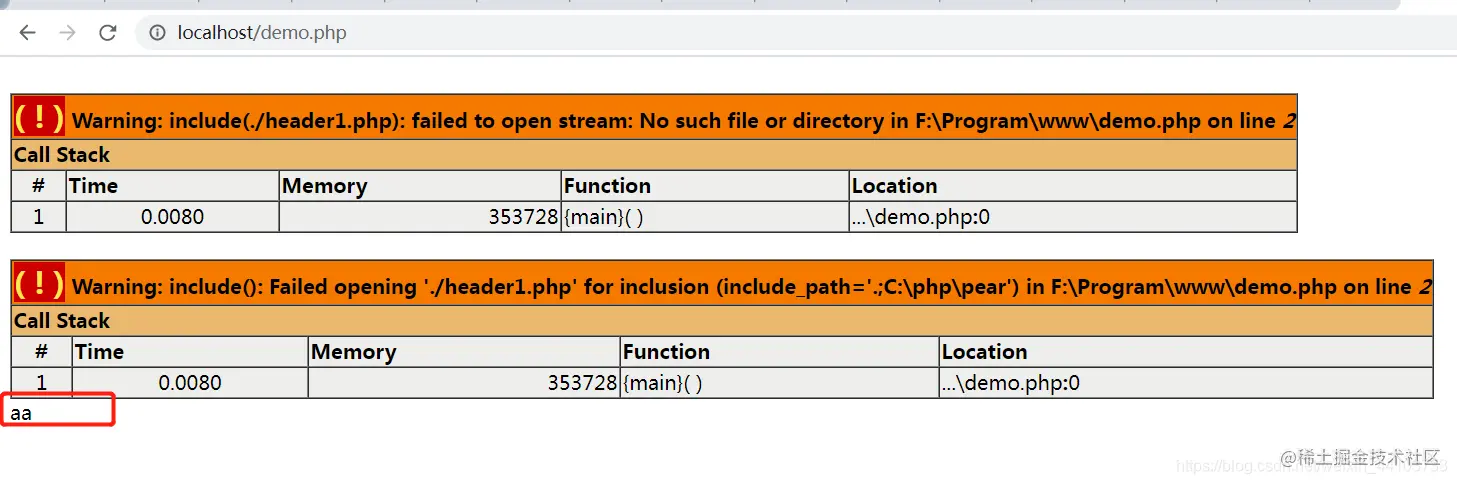Select row number 1 in second table
This screenshot has width=1457, height=484.
41,383
